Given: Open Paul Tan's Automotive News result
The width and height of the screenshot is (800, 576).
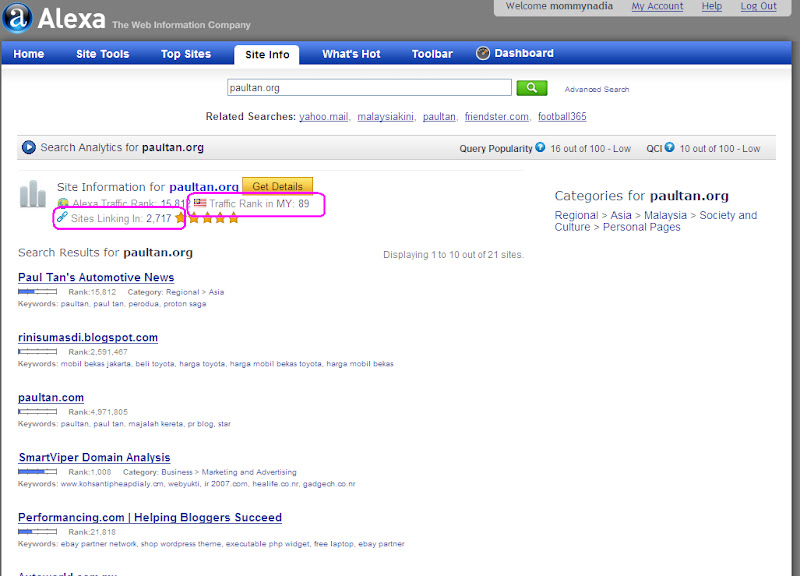Looking at the screenshot, I should pos(96,278).
